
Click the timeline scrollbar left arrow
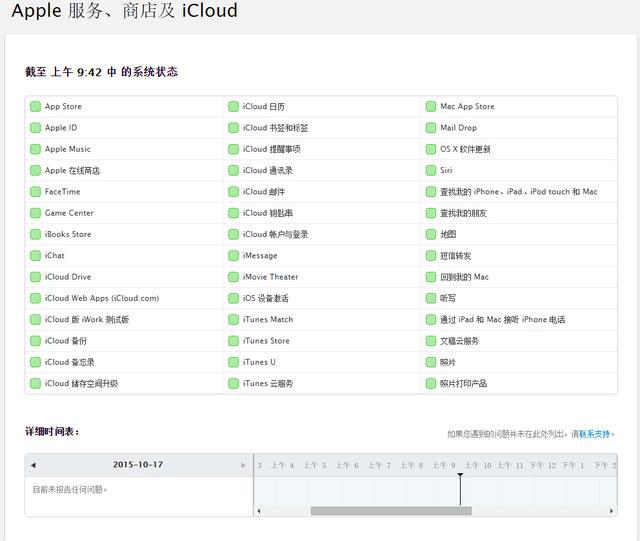pos(259,511)
